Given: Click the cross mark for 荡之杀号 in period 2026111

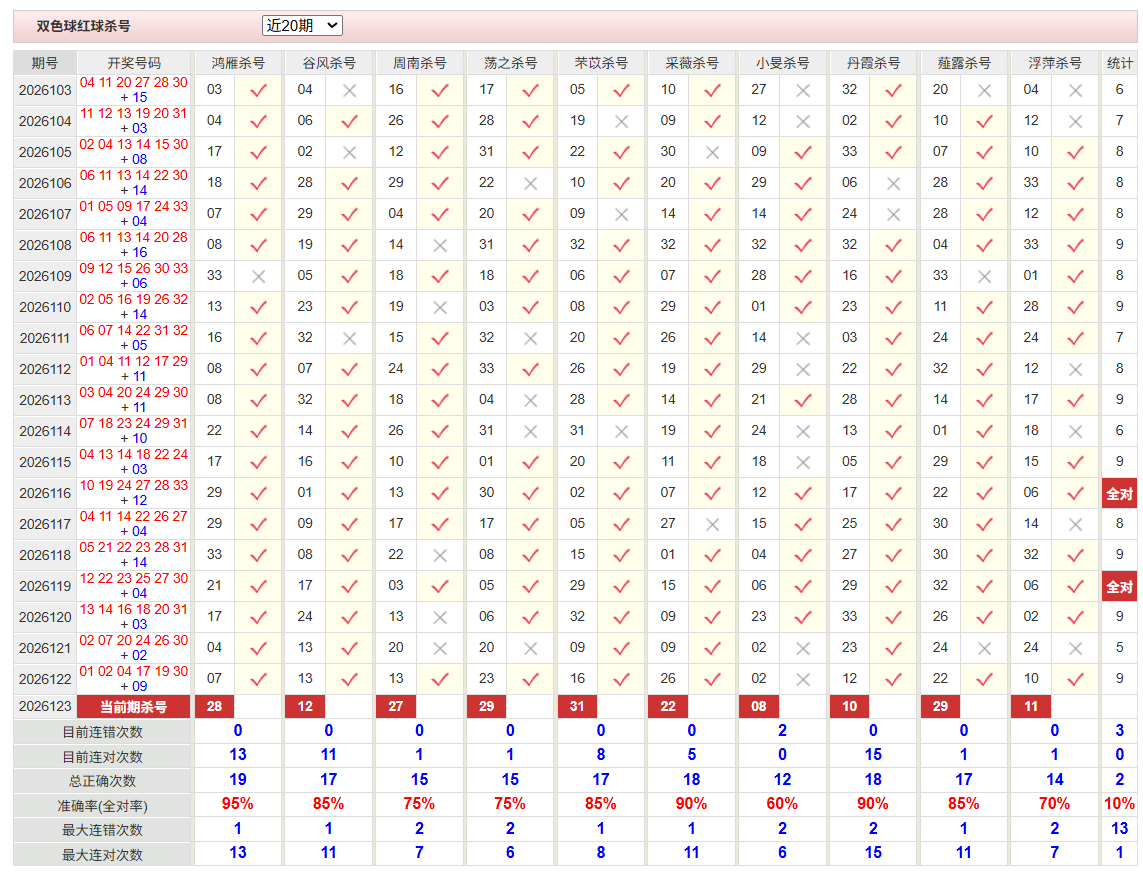Looking at the screenshot, I should 531,338.
